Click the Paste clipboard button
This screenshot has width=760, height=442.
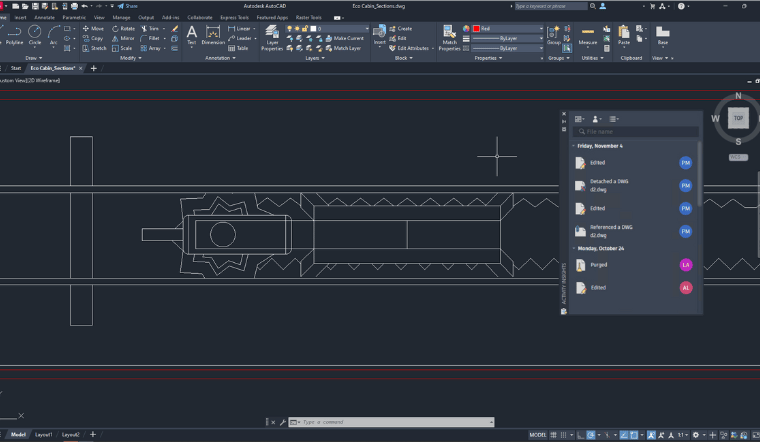[x=624, y=35]
